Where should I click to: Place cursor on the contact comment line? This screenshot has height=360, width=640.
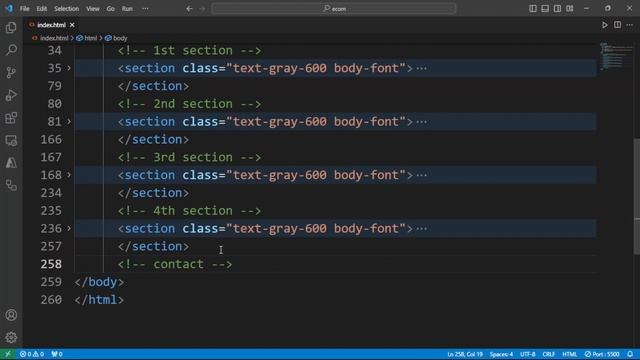pos(175,264)
